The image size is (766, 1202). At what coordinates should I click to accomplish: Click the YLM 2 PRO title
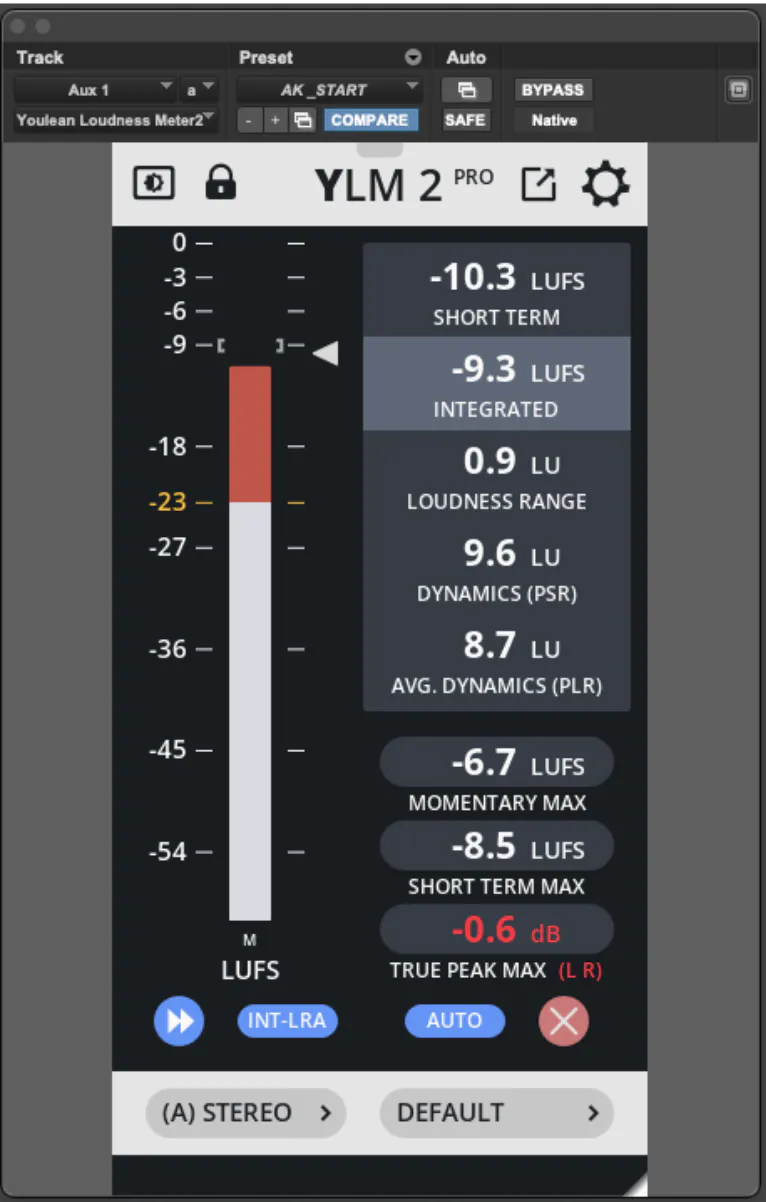point(405,185)
